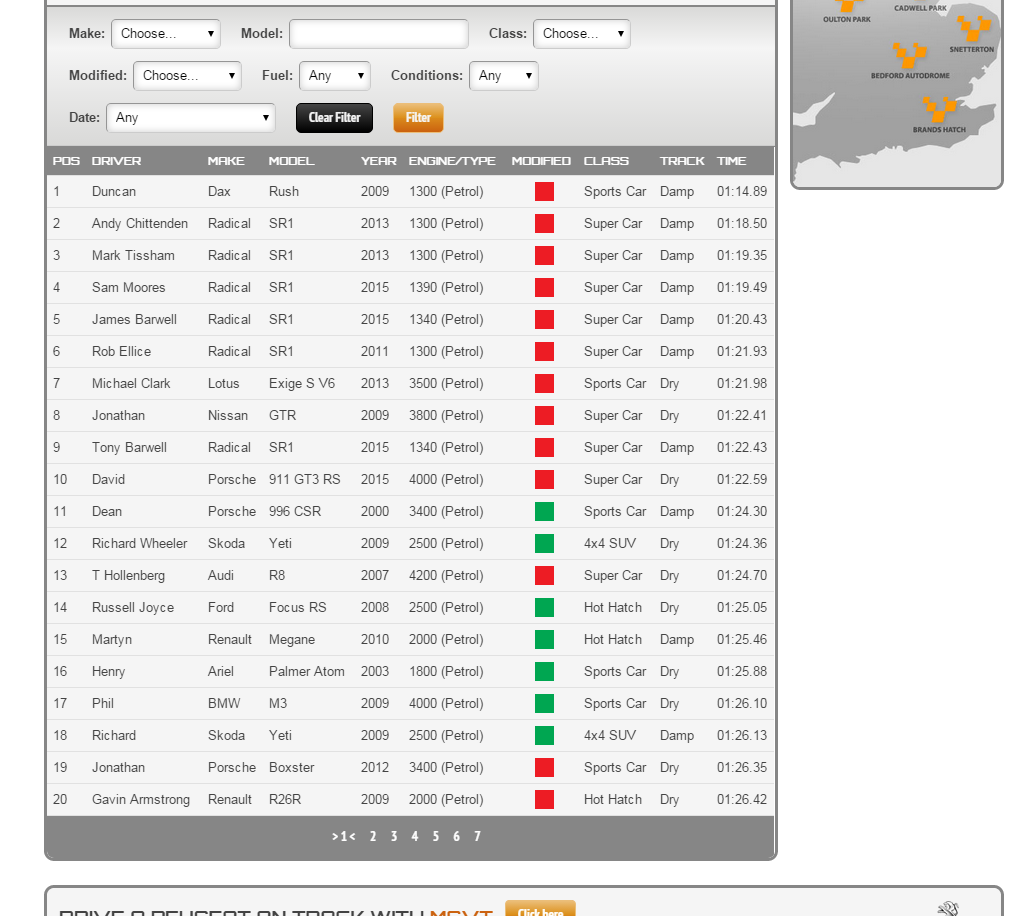The width and height of the screenshot is (1036, 916).
Task: Click lap time '01:14.89'
Action: point(742,192)
